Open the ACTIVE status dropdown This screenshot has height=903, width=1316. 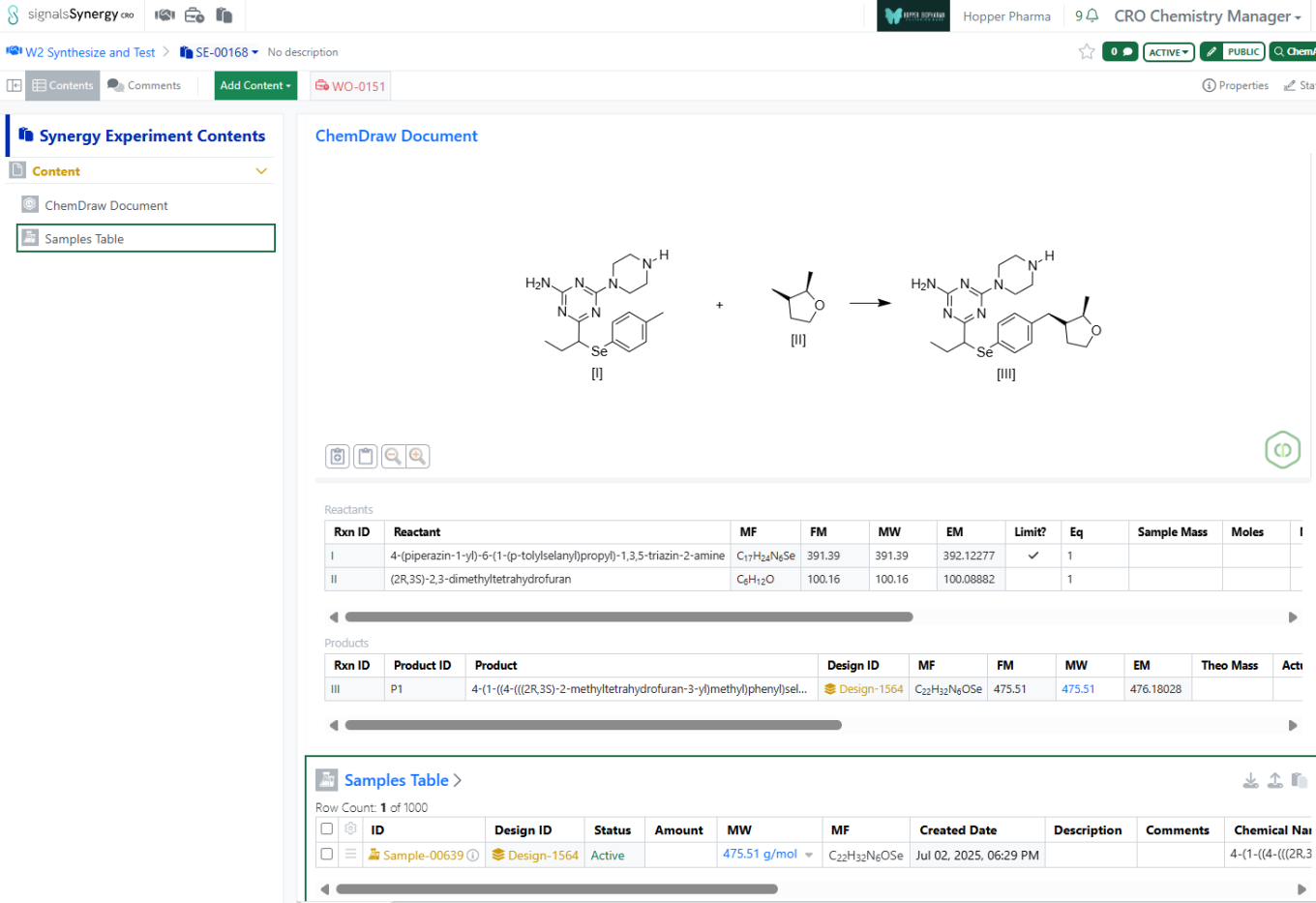tap(1169, 52)
